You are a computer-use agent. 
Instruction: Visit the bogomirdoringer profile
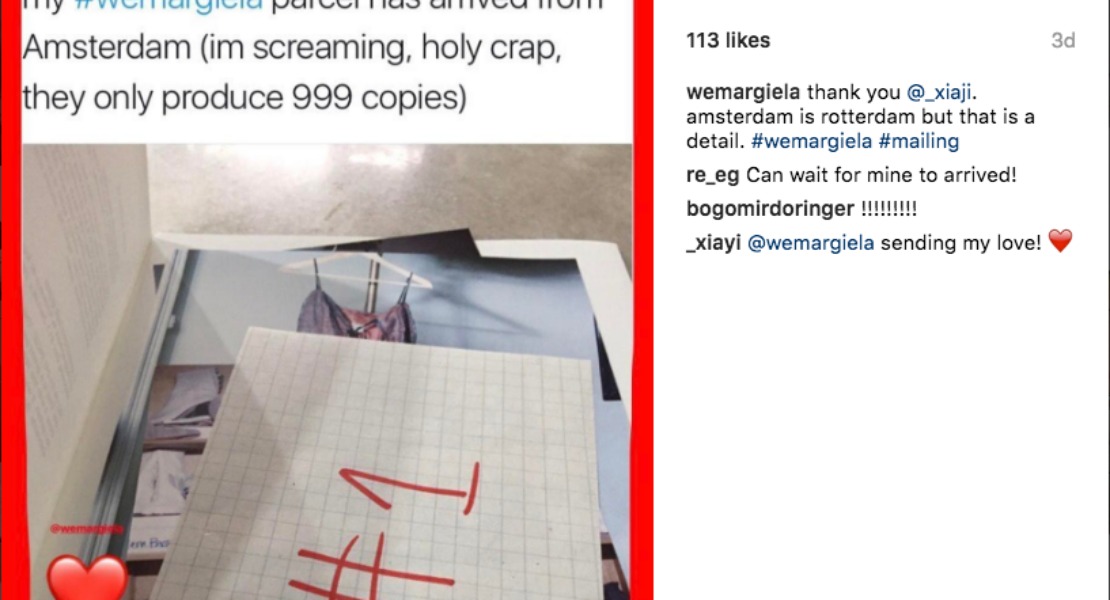[x=769, y=209]
